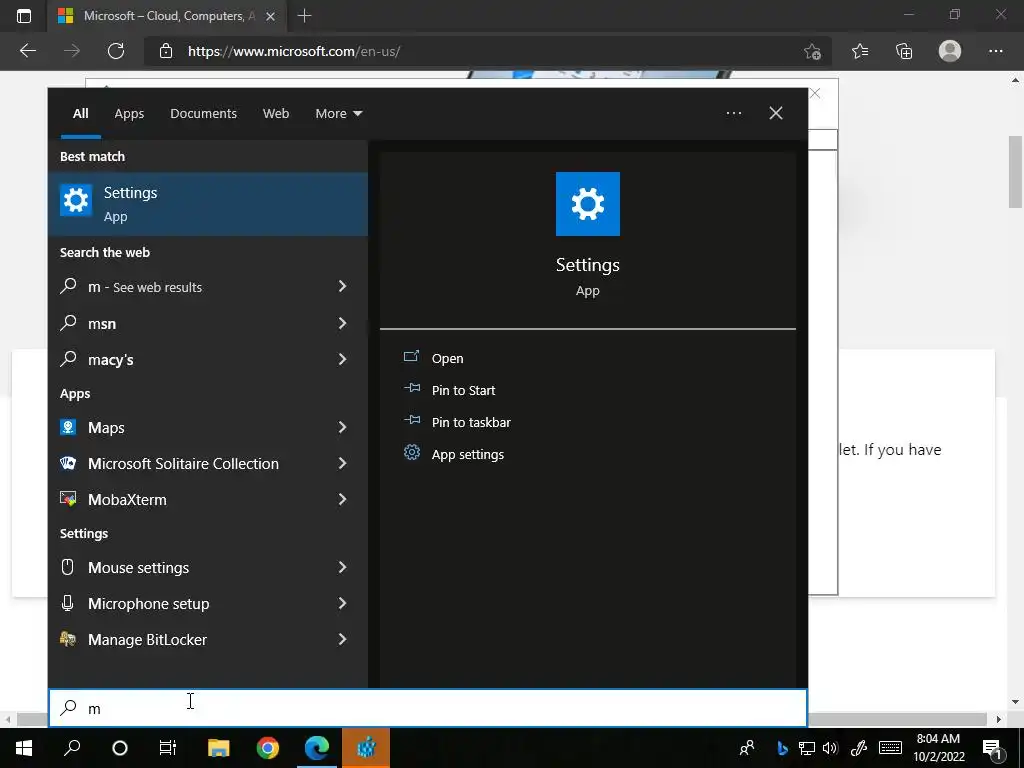
Task: Click the Maps app icon
Action: 68,427
